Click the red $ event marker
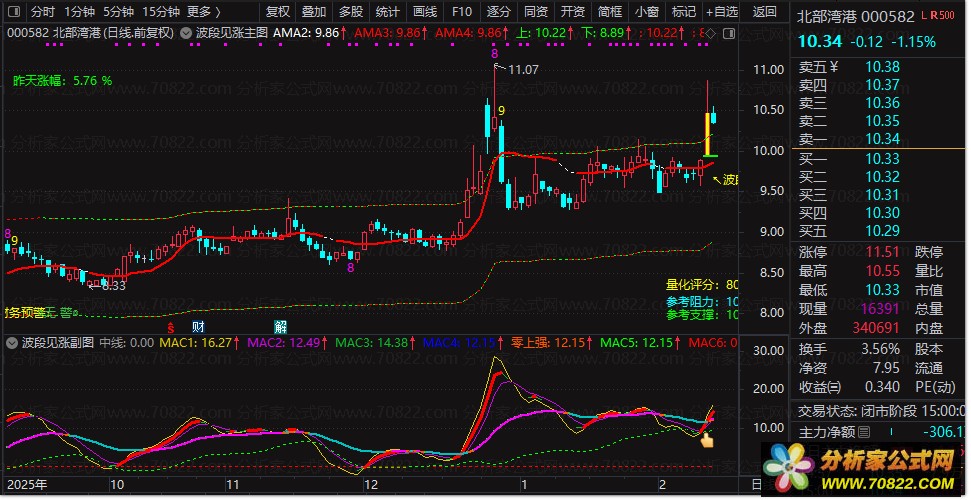This screenshot has height=500, width=971. [170, 327]
